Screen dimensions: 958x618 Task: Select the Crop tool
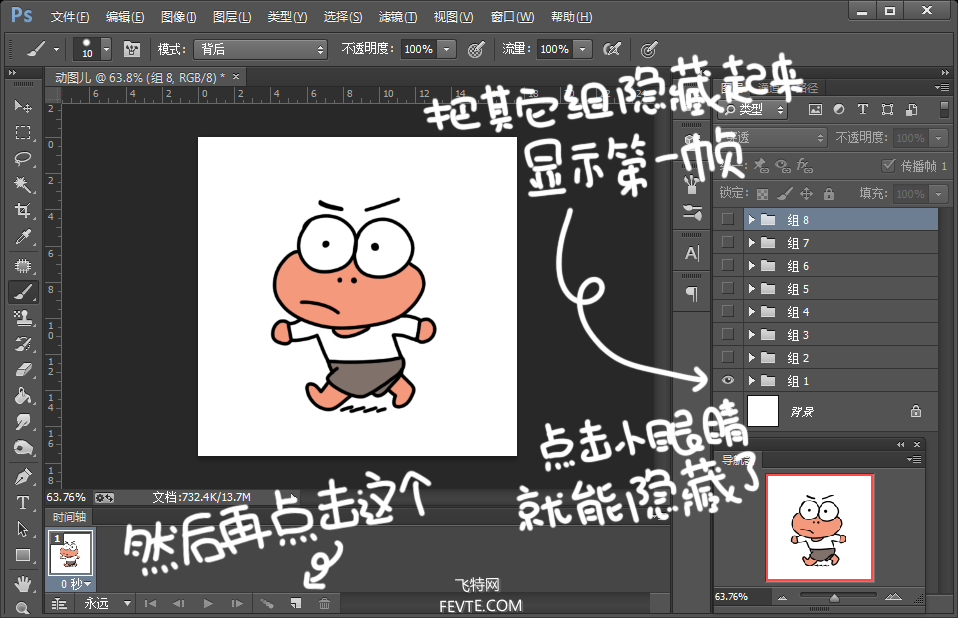pyautogui.click(x=23, y=211)
